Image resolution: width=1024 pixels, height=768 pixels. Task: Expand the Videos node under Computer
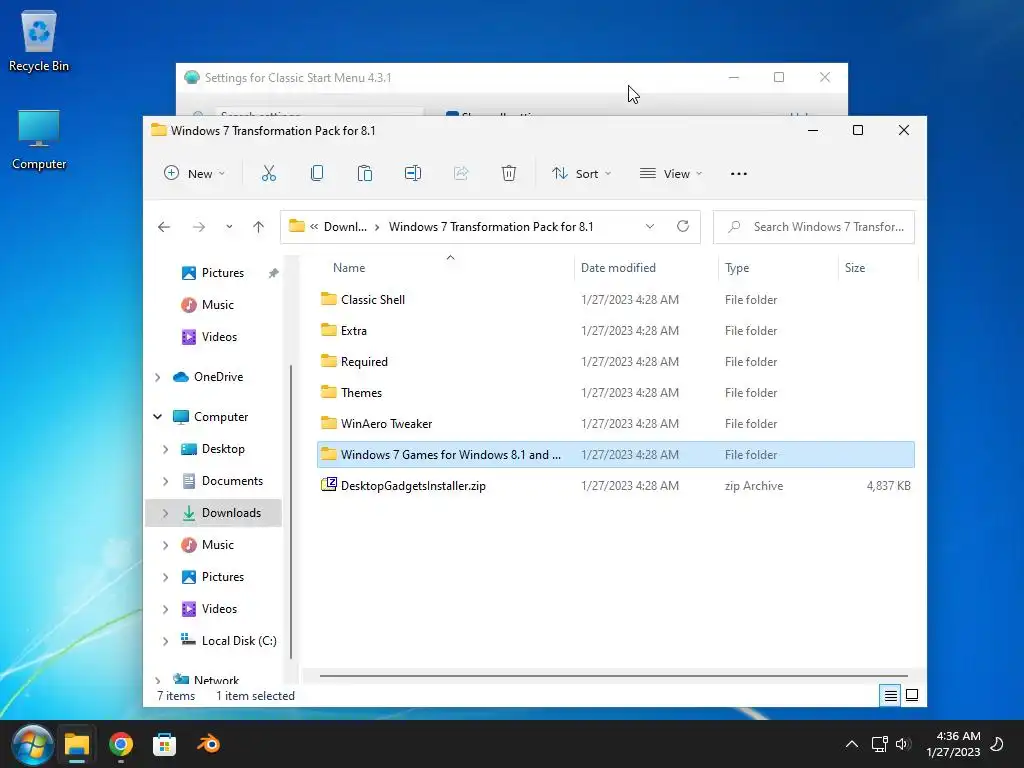click(165, 609)
